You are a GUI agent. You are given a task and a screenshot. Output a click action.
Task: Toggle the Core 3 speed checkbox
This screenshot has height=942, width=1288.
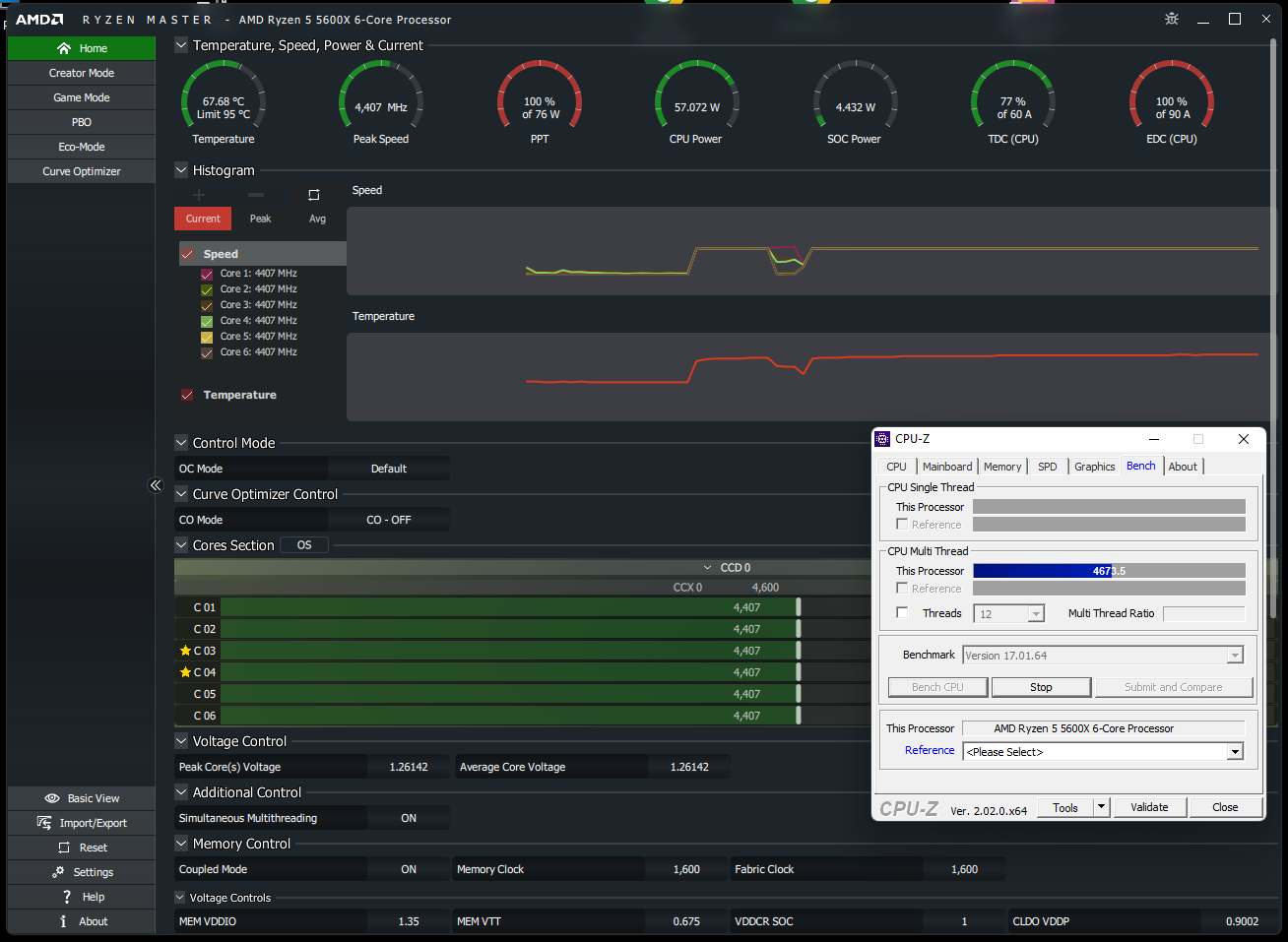pyautogui.click(x=207, y=305)
